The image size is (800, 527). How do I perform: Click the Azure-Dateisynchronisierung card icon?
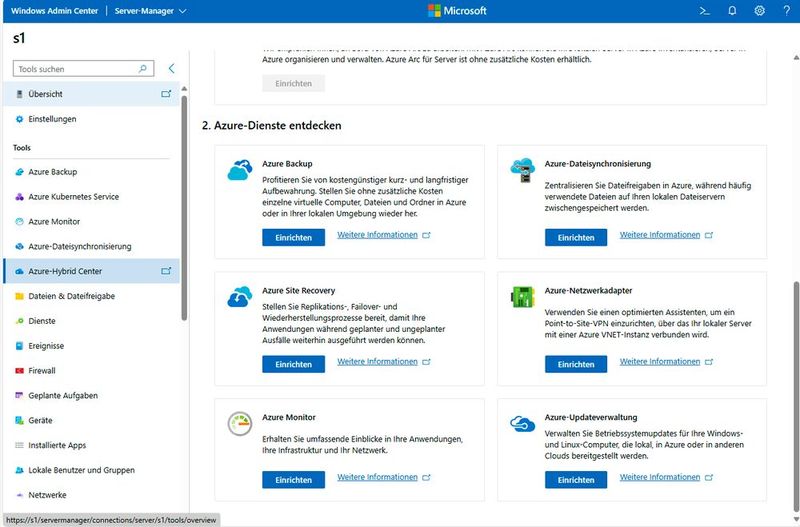coord(522,170)
